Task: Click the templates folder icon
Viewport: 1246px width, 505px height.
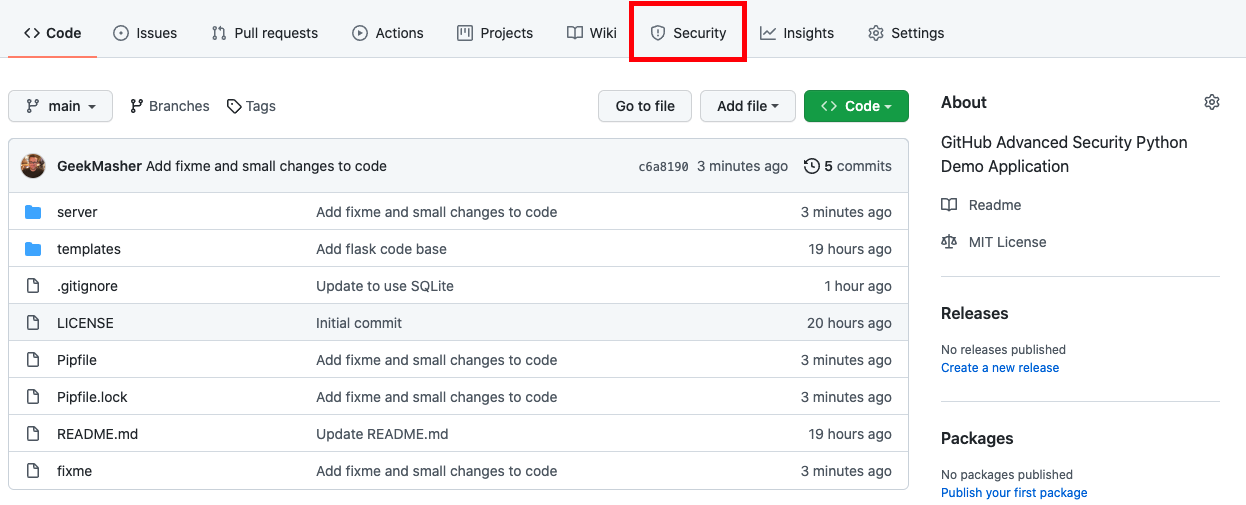Action: (33, 249)
